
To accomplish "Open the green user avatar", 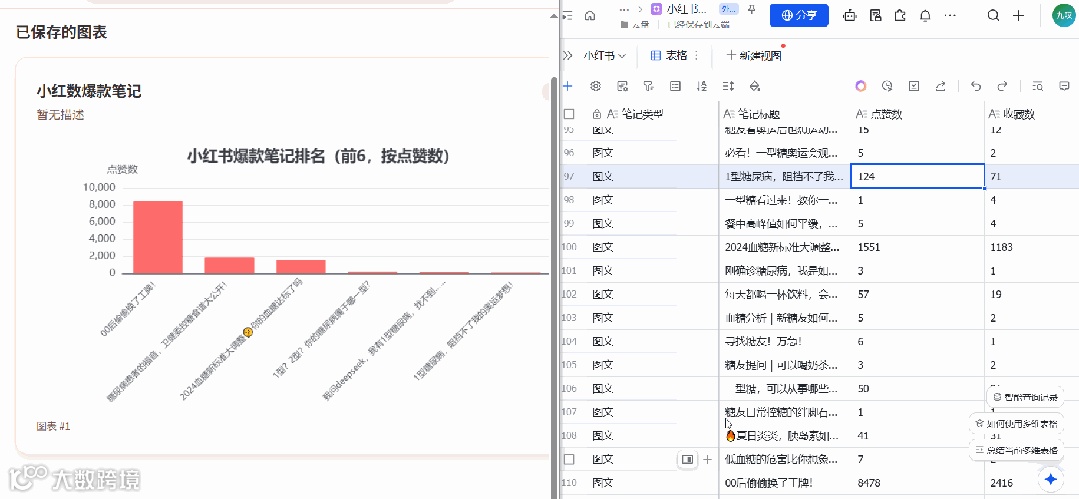I will [1063, 15].
